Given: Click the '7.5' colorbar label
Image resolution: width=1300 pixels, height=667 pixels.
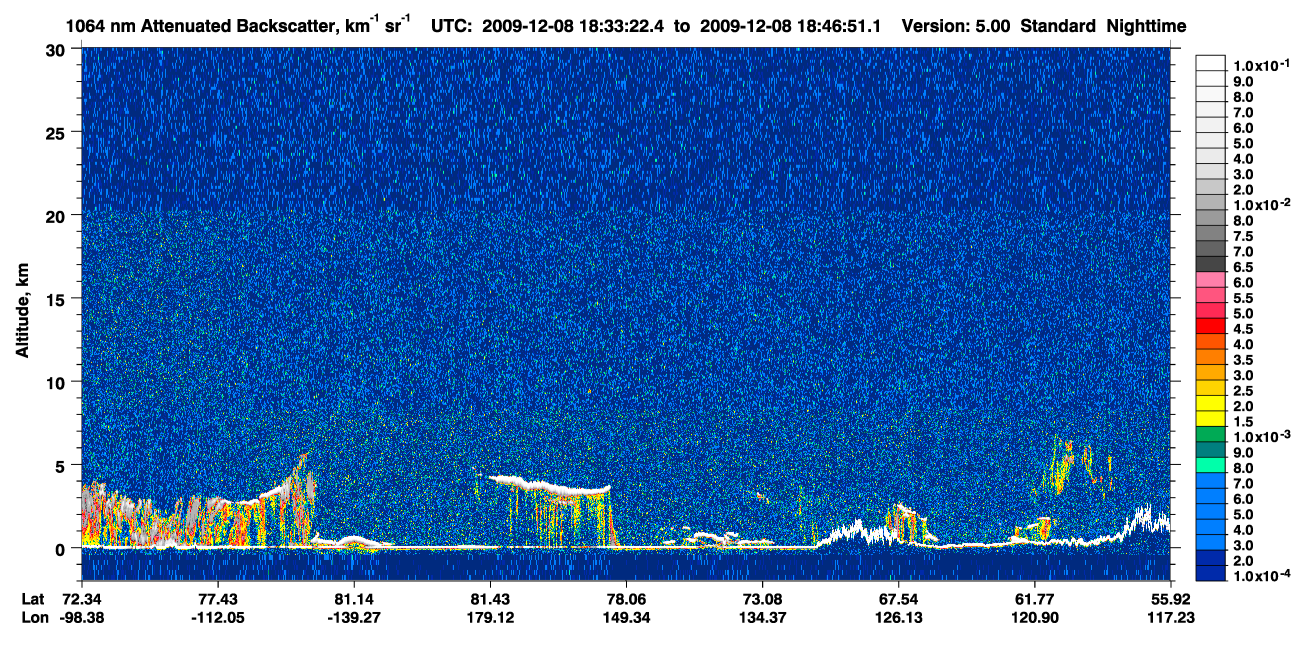Looking at the screenshot, I should 1242,237.
